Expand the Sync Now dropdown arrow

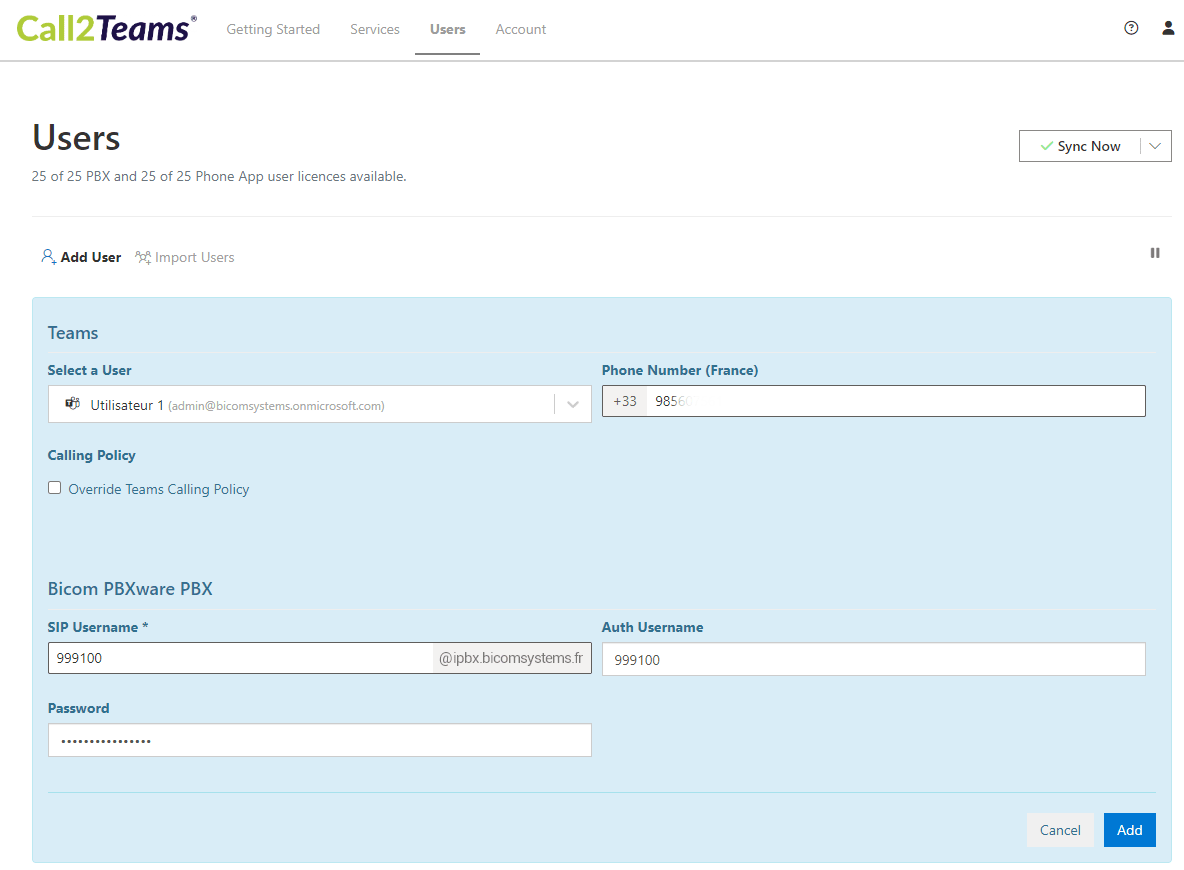(x=1155, y=146)
